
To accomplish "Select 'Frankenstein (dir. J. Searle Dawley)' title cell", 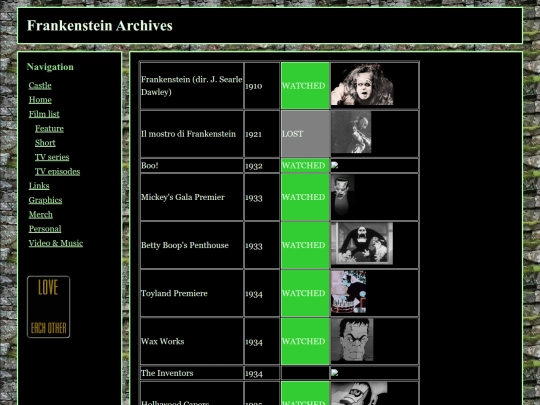I will coord(192,86).
